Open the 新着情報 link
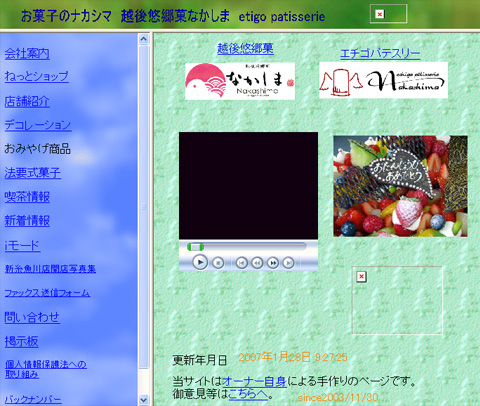 pyautogui.click(x=27, y=221)
